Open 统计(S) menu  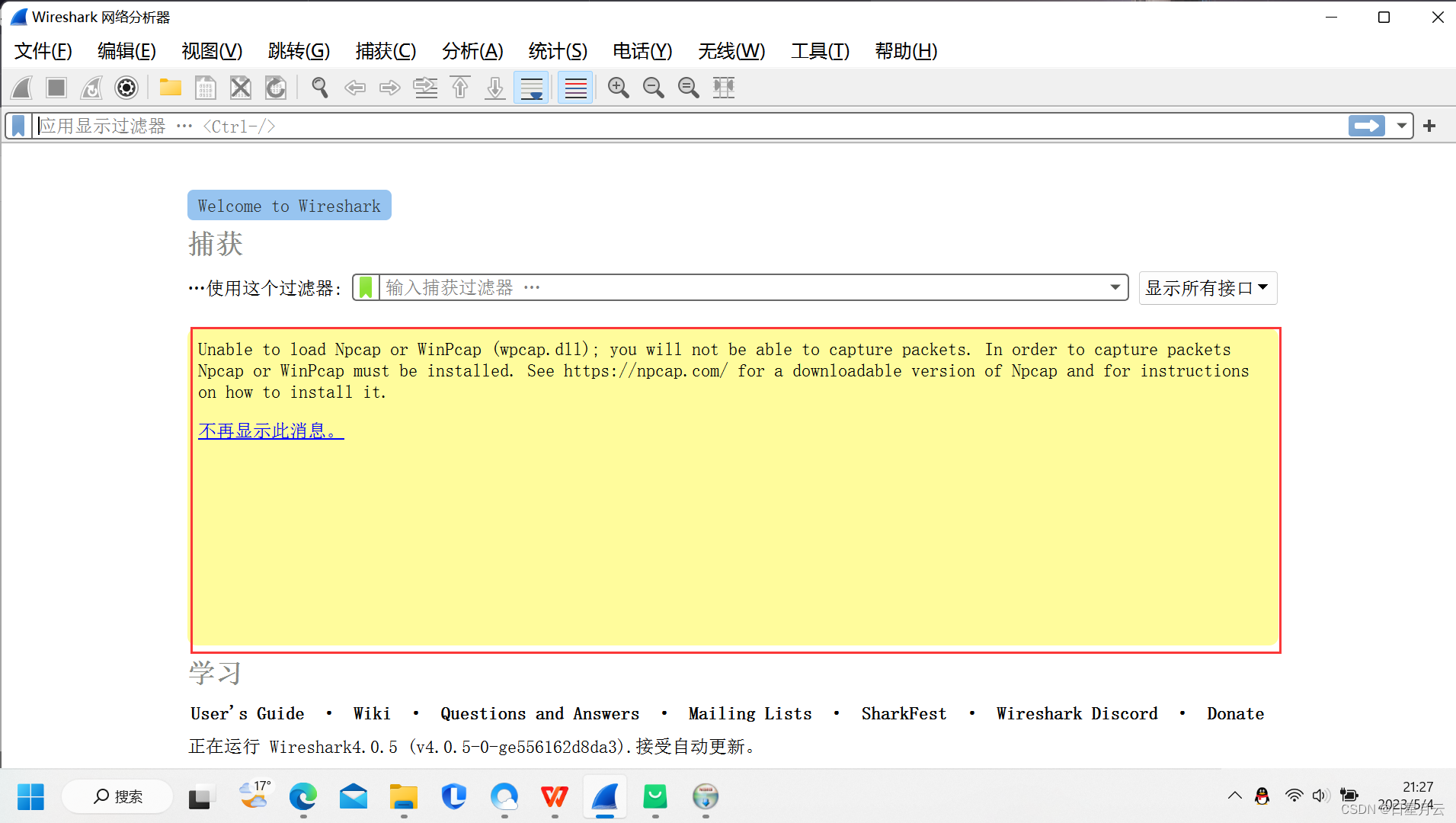coord(558,51)
